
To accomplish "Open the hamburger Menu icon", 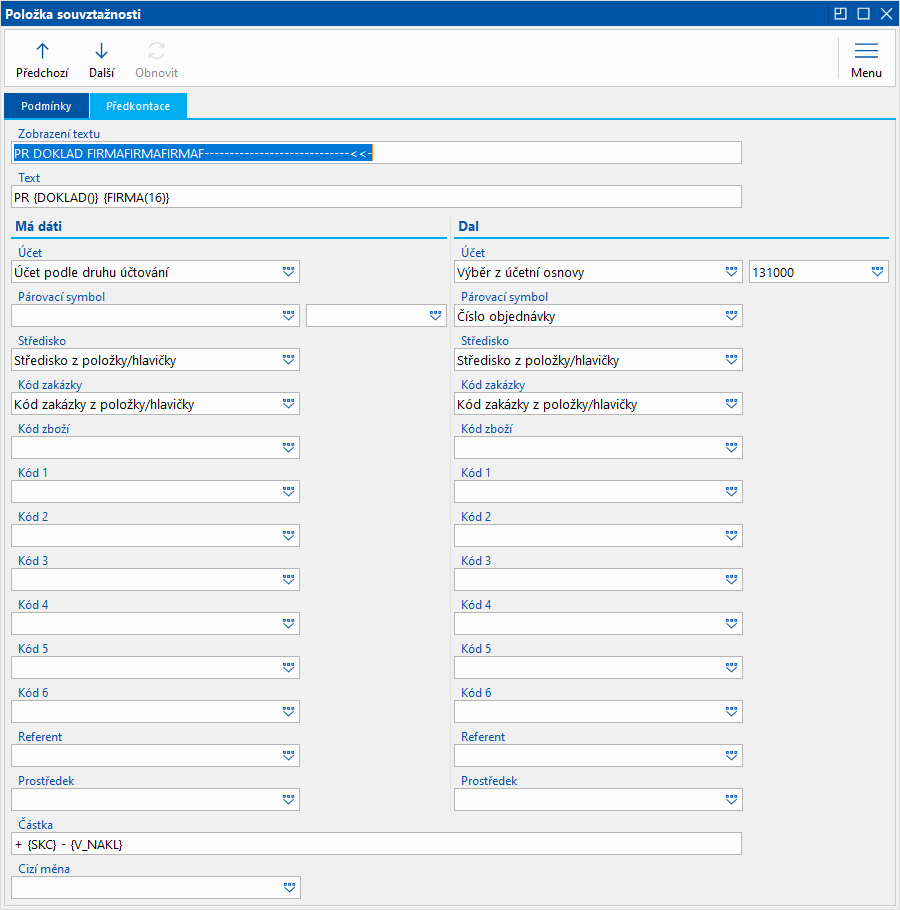I will [x=866, y=52].
